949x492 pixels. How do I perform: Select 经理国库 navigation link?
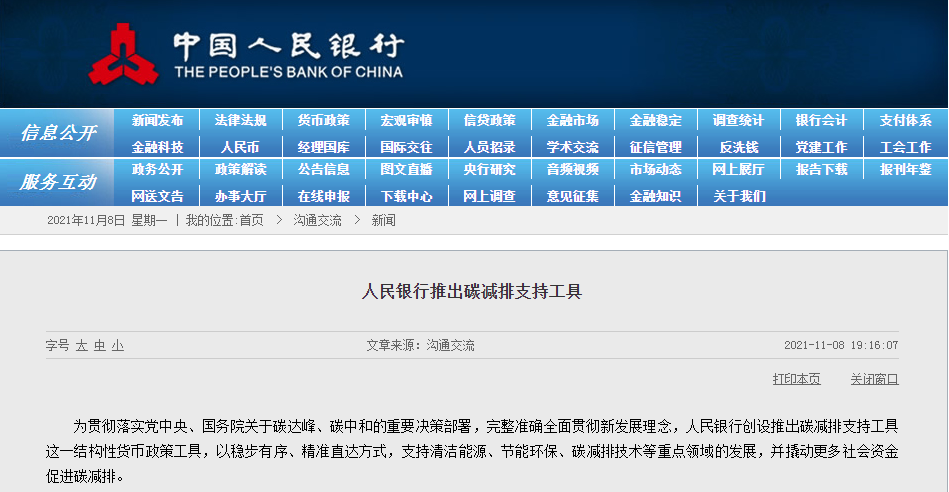pyautogui.click(x=323, y=147)
